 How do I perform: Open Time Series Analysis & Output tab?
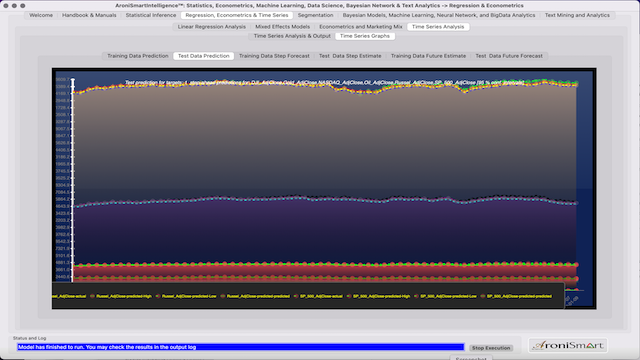[x=292, y=36]
